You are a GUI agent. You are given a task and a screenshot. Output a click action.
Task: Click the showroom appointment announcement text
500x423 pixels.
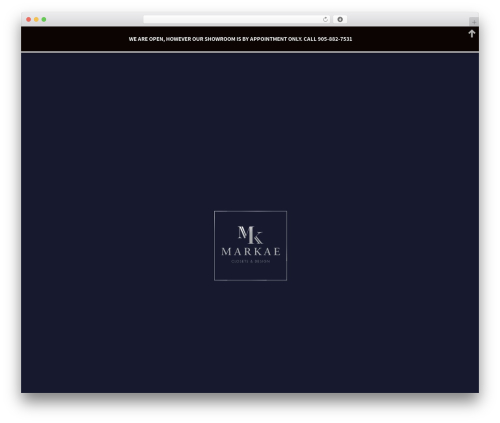coord(240,39)
